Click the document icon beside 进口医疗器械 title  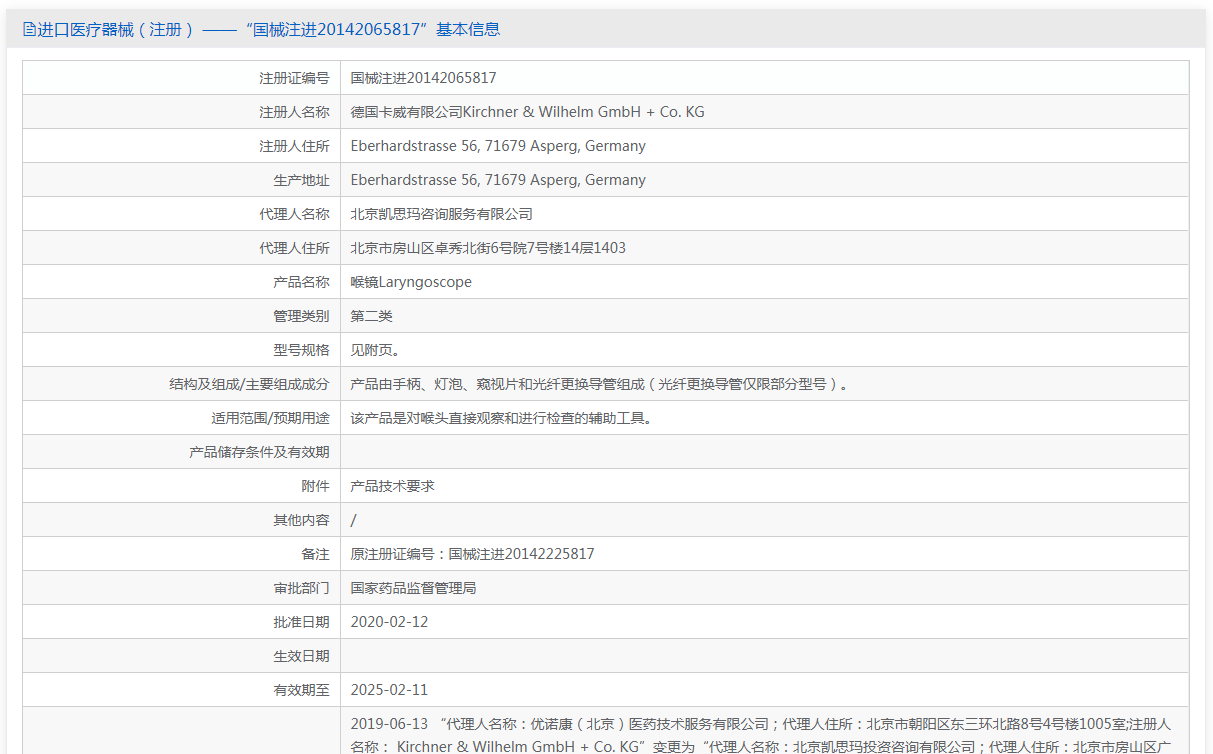point(29,30)
